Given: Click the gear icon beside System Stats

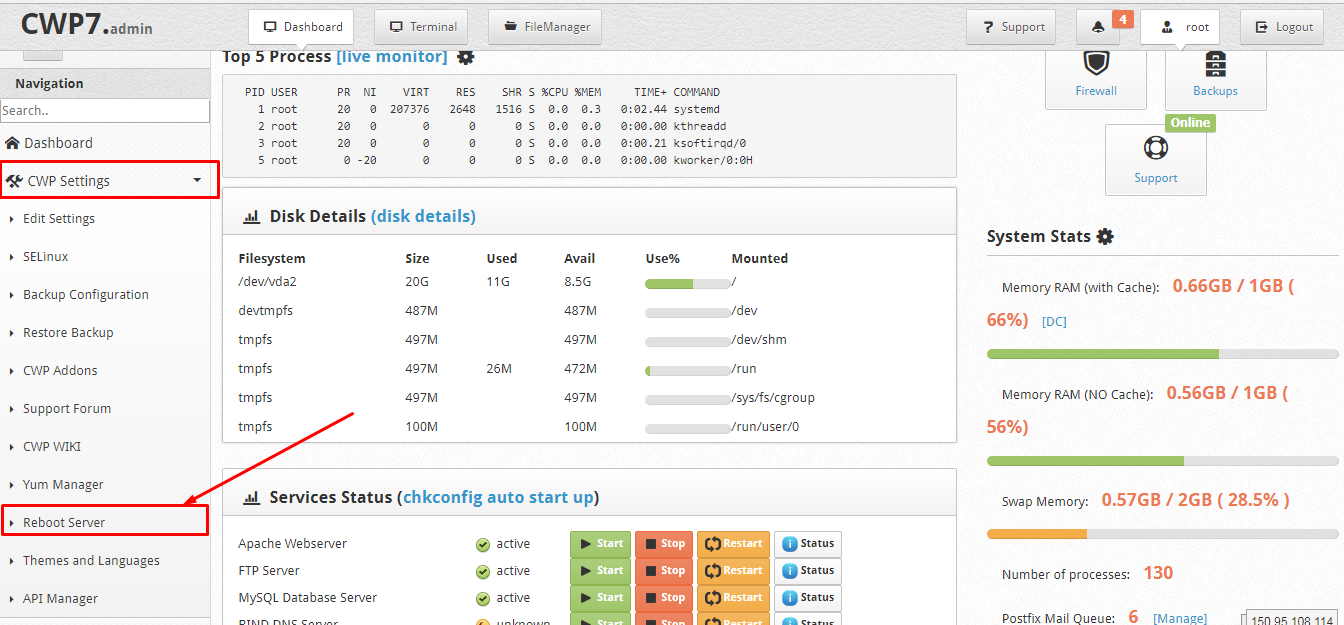Looking at the screenshot, I should (1105, 237).
